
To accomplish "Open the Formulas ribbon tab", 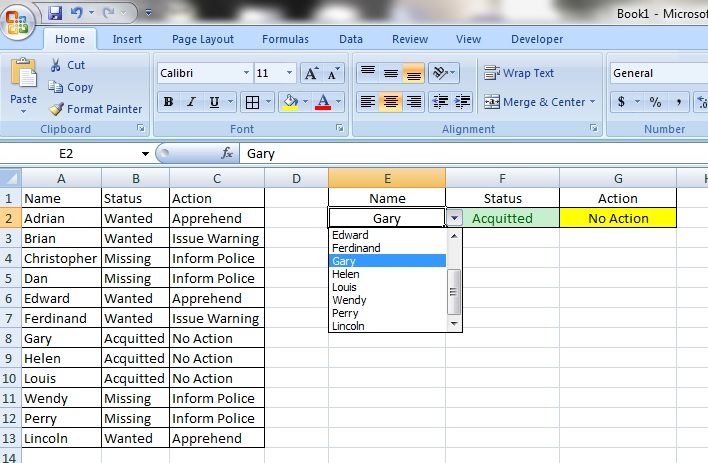I will coord(285,39).
